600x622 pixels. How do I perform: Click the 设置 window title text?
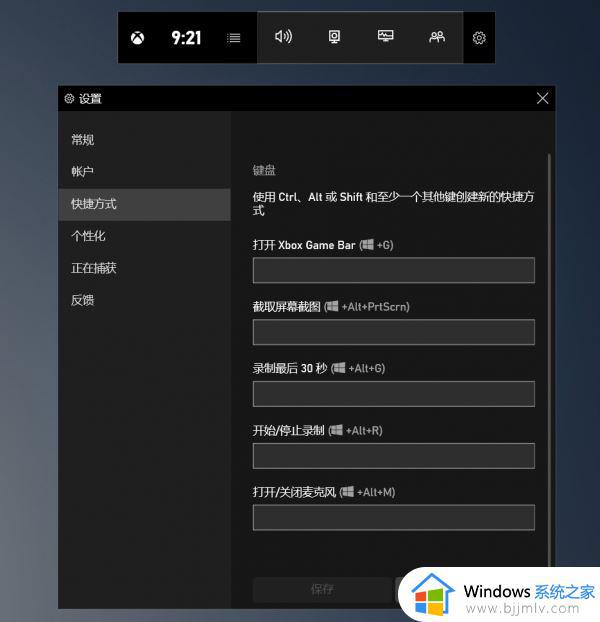pos(90,99)
